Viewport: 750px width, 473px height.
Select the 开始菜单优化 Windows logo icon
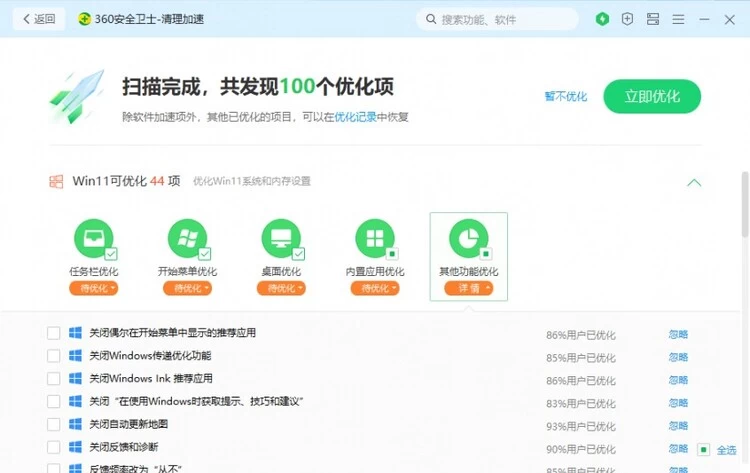(187, 238)
